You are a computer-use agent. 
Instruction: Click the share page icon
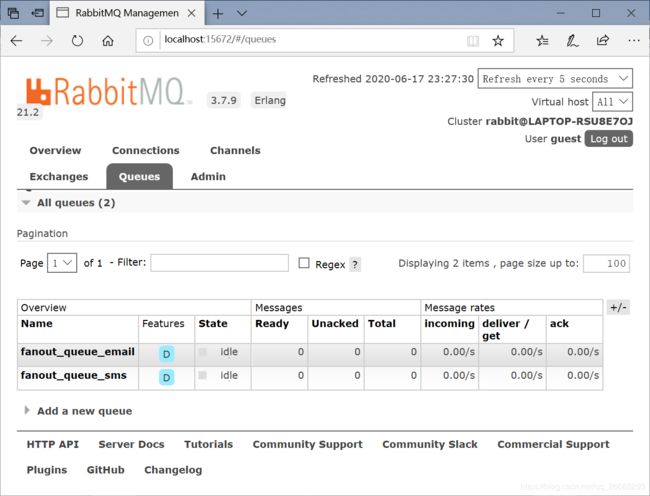point(603,40)
